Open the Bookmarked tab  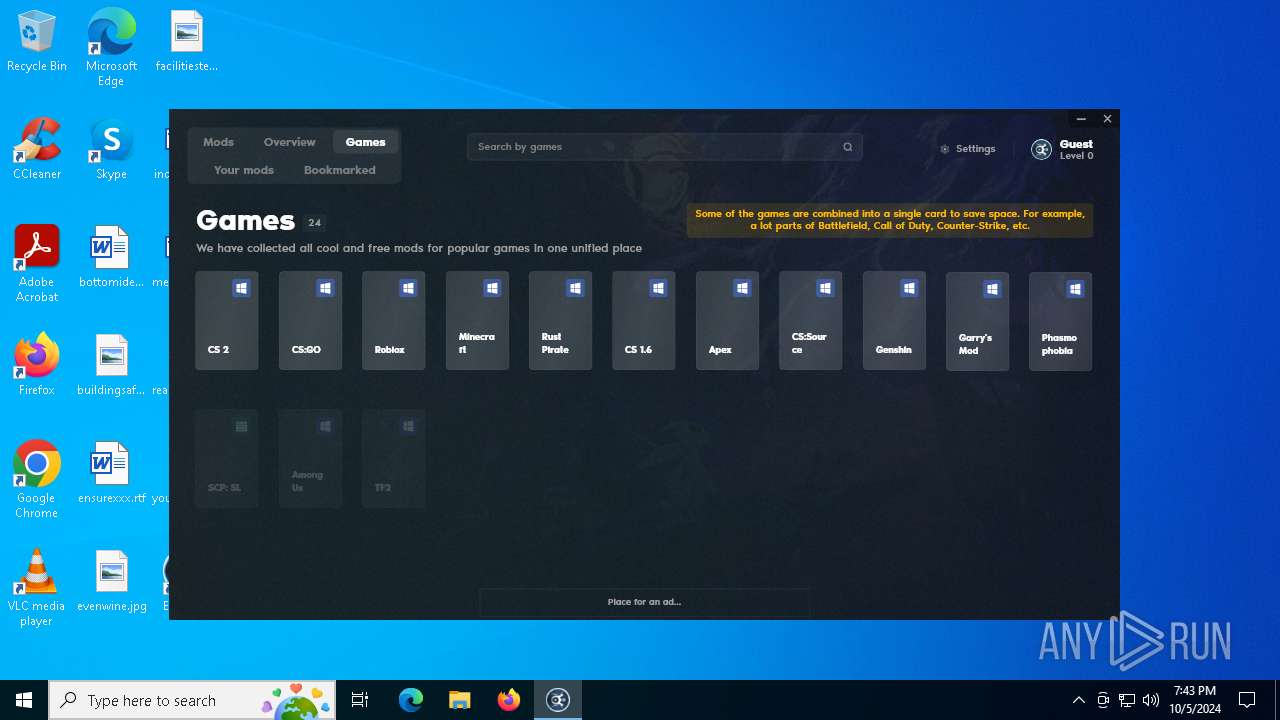point(340,170)
